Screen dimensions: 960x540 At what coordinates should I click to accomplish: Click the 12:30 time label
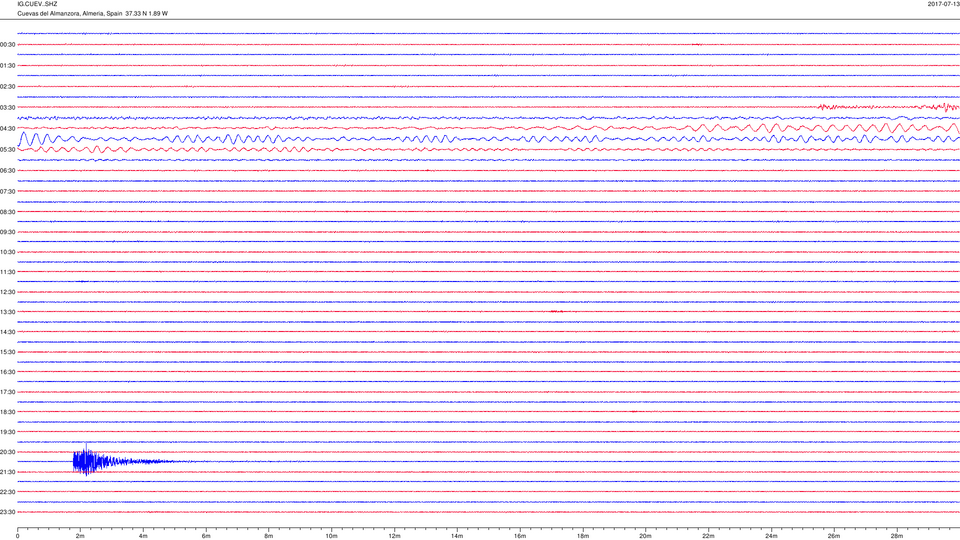(x=7, y=292)
